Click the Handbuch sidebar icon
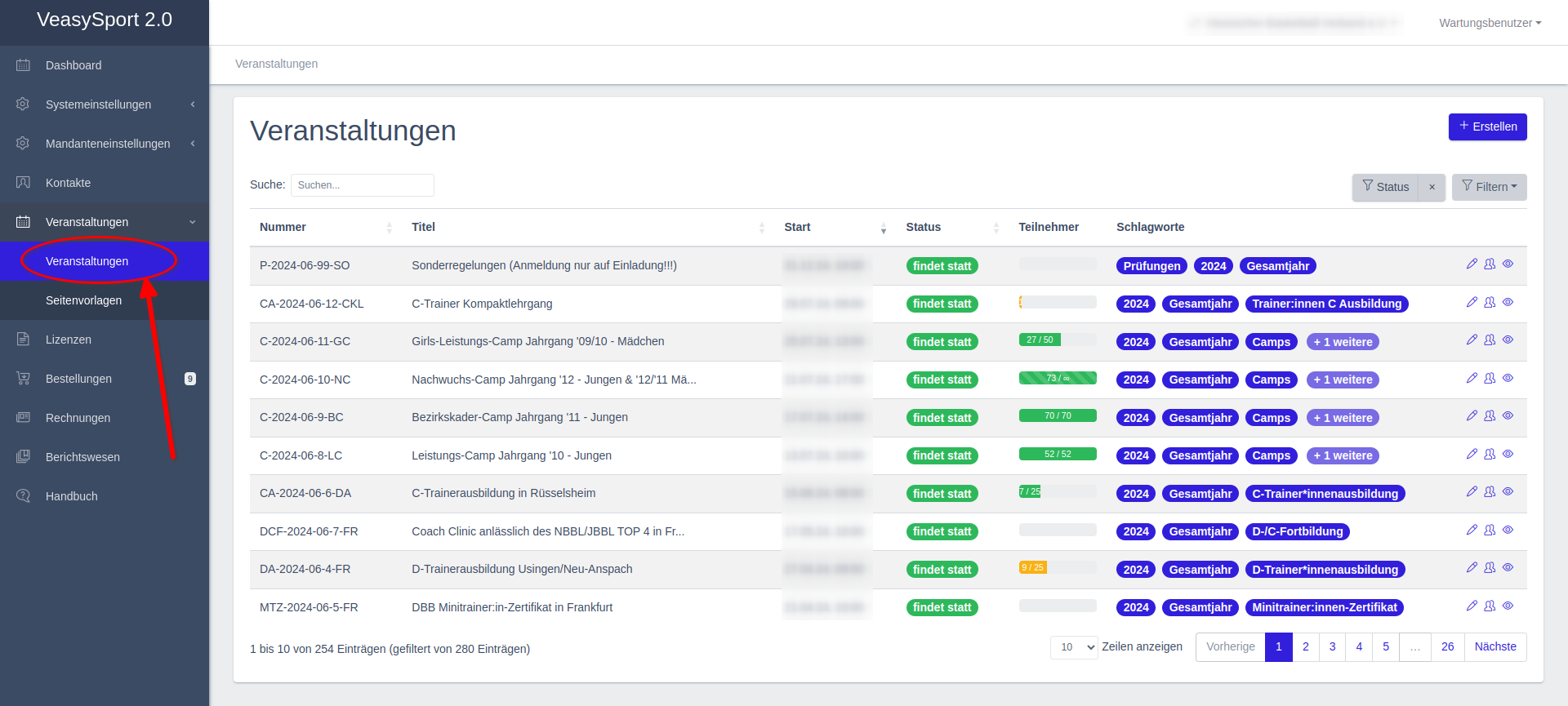Viewport: 1568px width, 706px height. click(23, 496)
